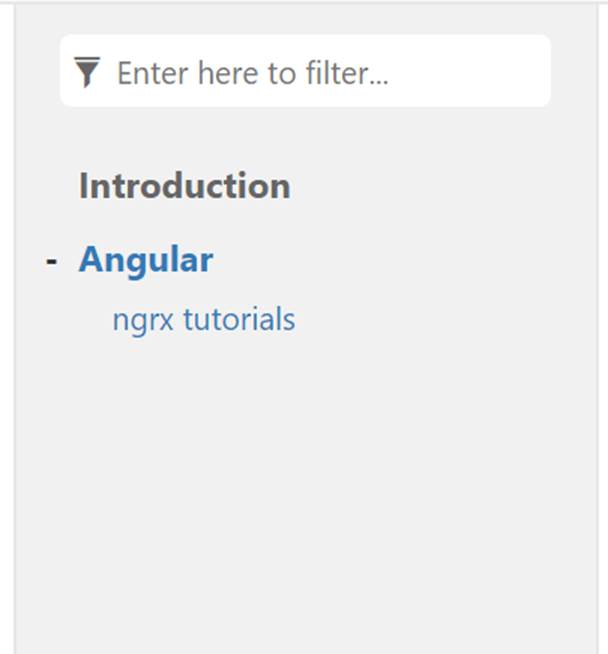The height and width of the screenshot is (654, 608).
Task: Click the bold blue Angular entry
Action: click(146, 260)
